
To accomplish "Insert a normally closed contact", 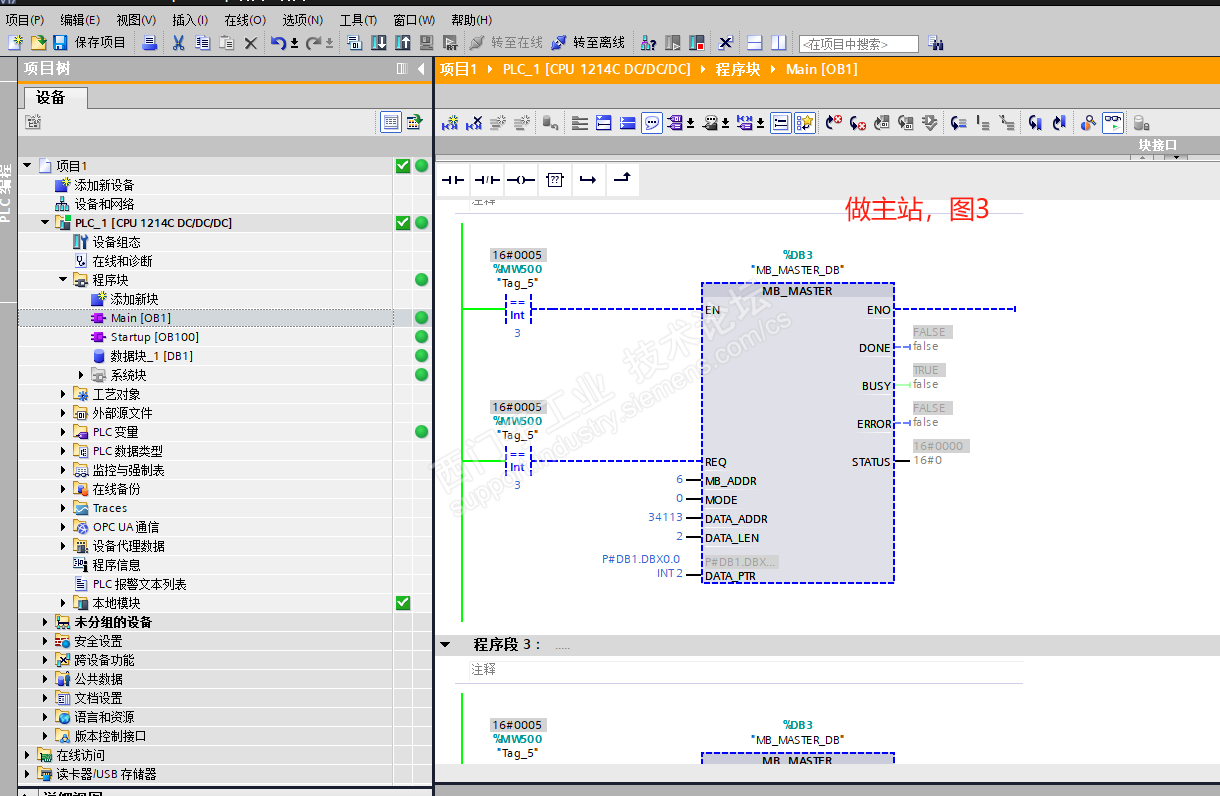I will 486,180.
